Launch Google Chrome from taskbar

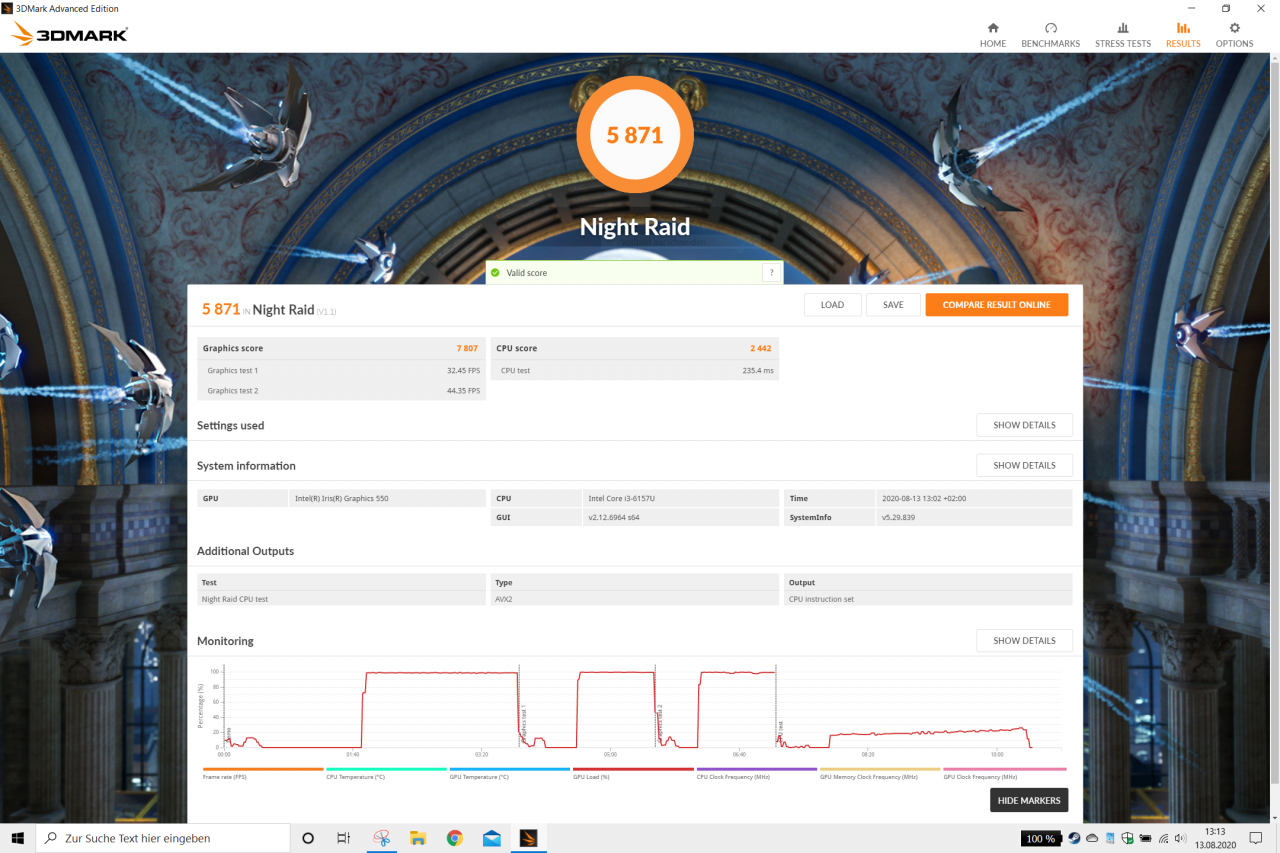[x=455, y=838]
